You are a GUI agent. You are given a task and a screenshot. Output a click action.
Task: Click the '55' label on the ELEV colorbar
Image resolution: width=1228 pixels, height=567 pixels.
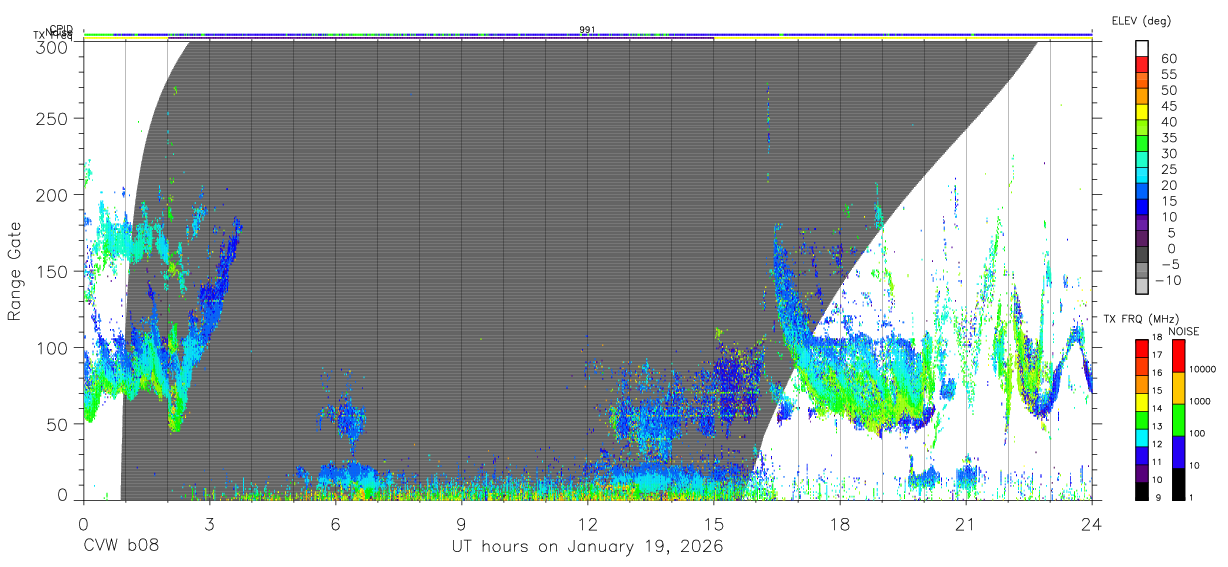1168,75
